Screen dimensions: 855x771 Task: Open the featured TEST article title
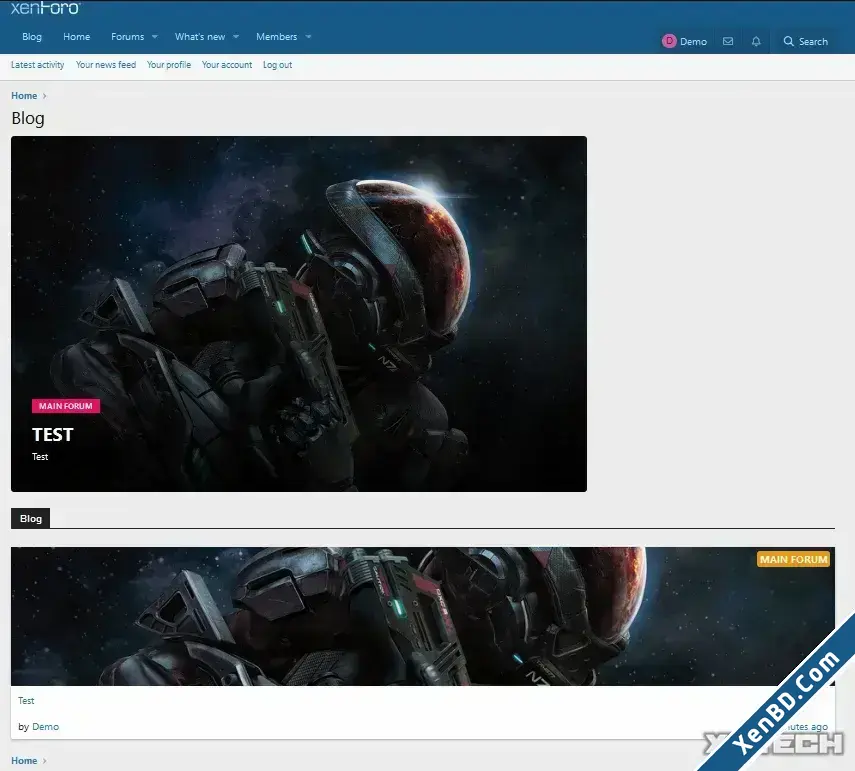pos(52,435)
